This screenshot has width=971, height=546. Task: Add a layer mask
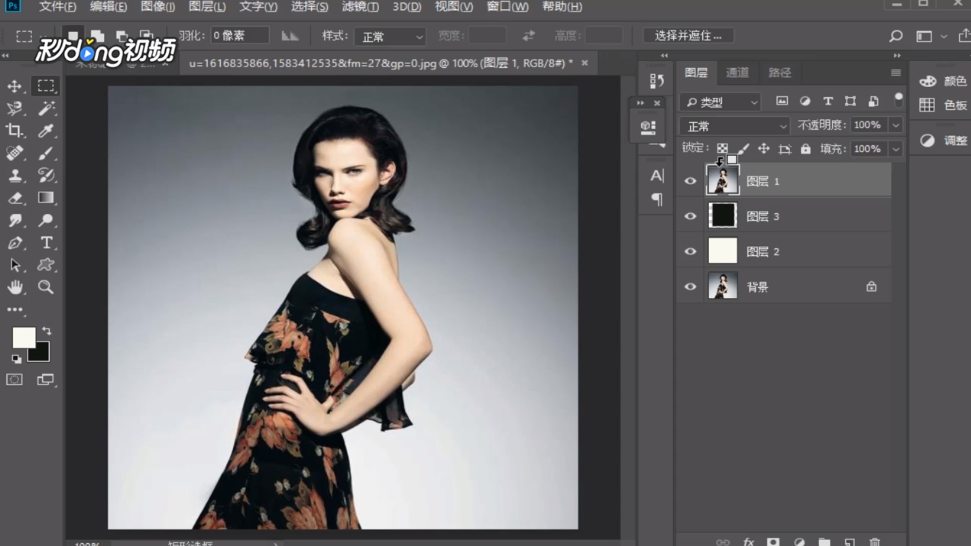[x=773, y=542]
